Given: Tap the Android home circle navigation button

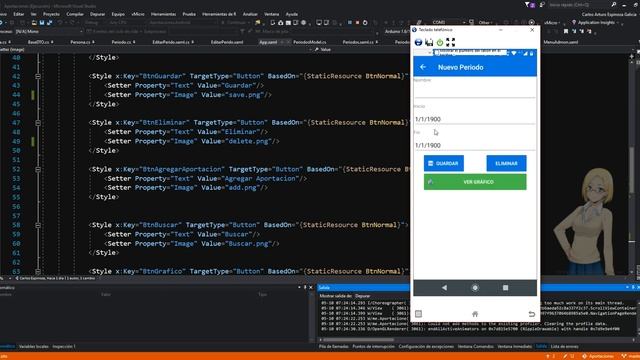Looking at the screenshot, I should 475,288.
